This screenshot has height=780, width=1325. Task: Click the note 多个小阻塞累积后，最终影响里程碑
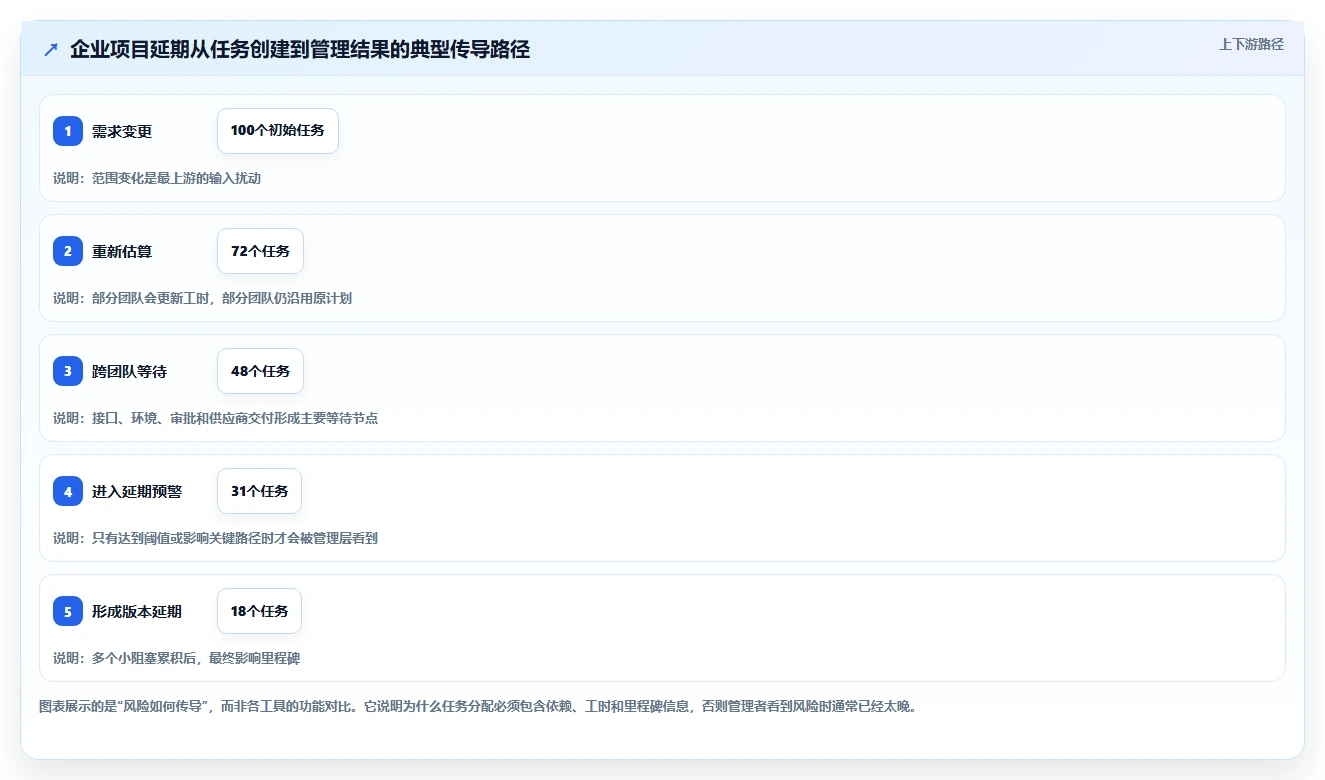pyautogui.click(x=177, y=658)
